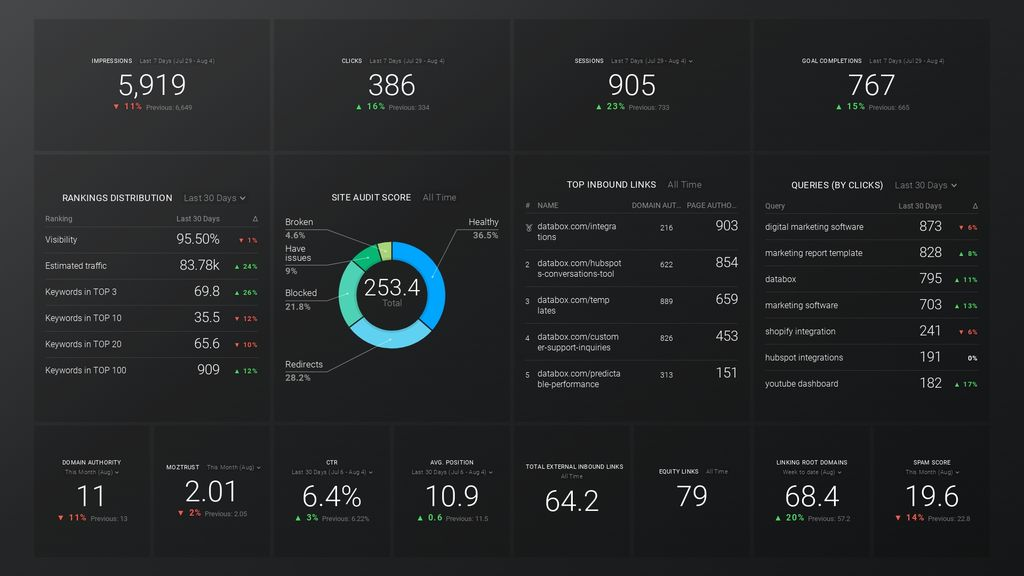Click the Broken 4.6% chart label
Image resolution: width=1024 pixels, height=576 pixels.
coord(299,229)
